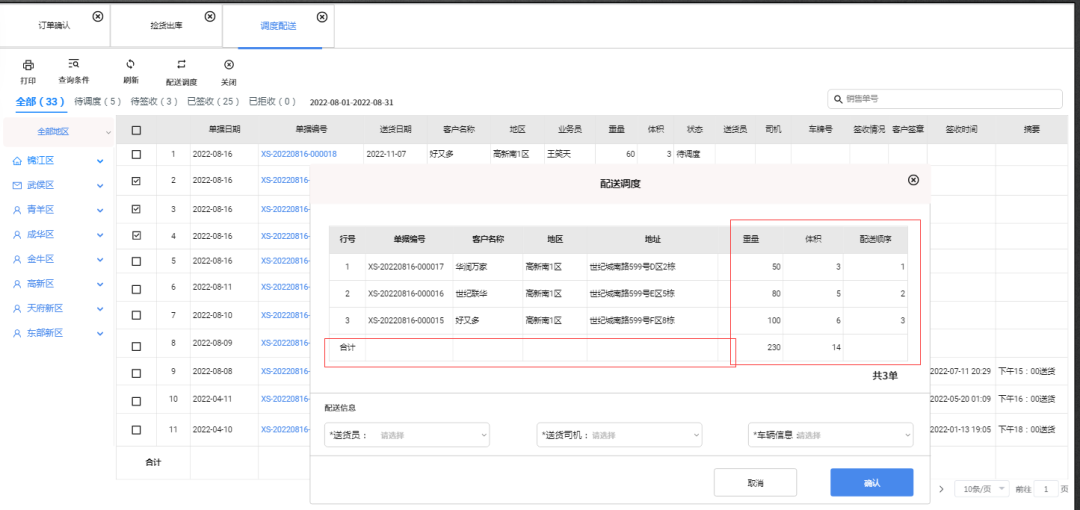Click the 销售单号 search input field

[950, 100]
